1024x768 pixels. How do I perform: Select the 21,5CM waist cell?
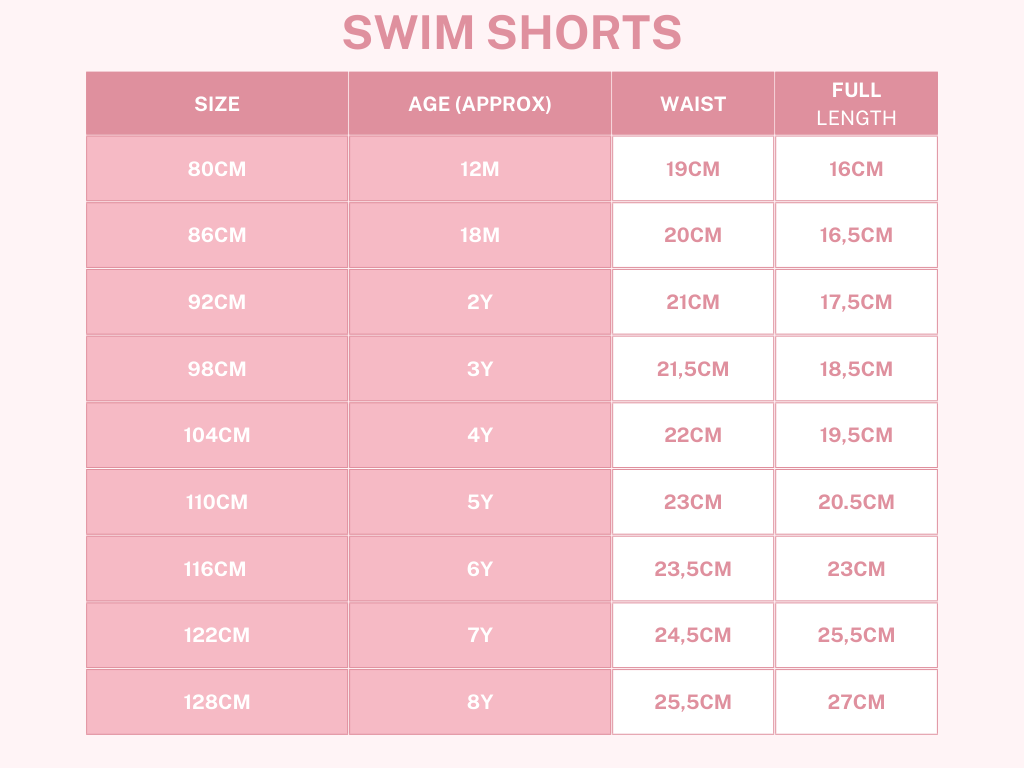pyautogui.click(x=693, y=369)
